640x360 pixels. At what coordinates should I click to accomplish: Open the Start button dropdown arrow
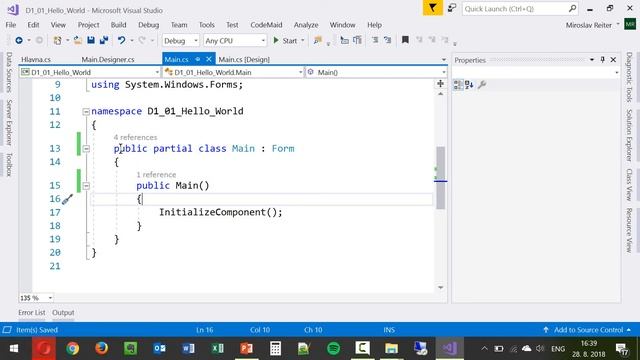coord(303,40)
